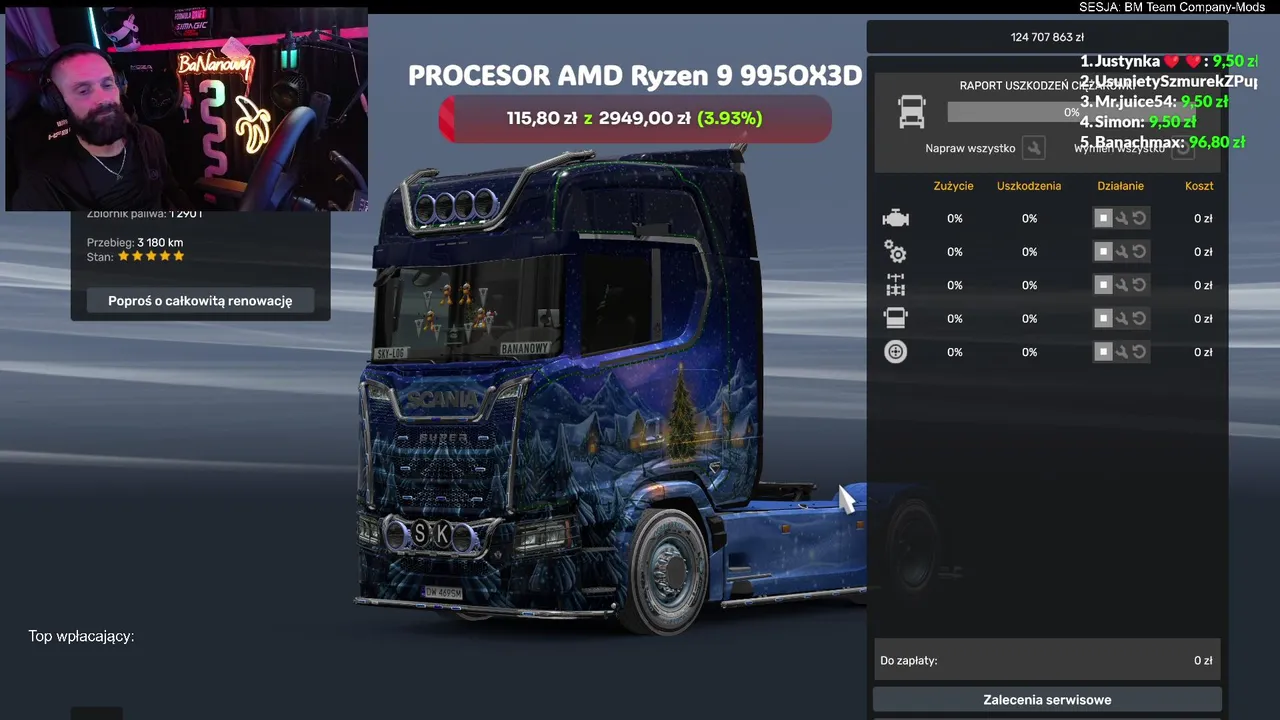Screen dimensions: 1280x720
Task: Click the Uszkodzenia column header
Action: coord(1029,186)
